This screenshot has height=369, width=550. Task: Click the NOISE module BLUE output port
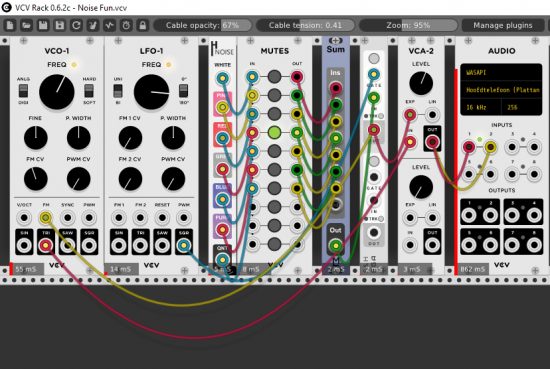pyautogui.click(x=222, y=199)
